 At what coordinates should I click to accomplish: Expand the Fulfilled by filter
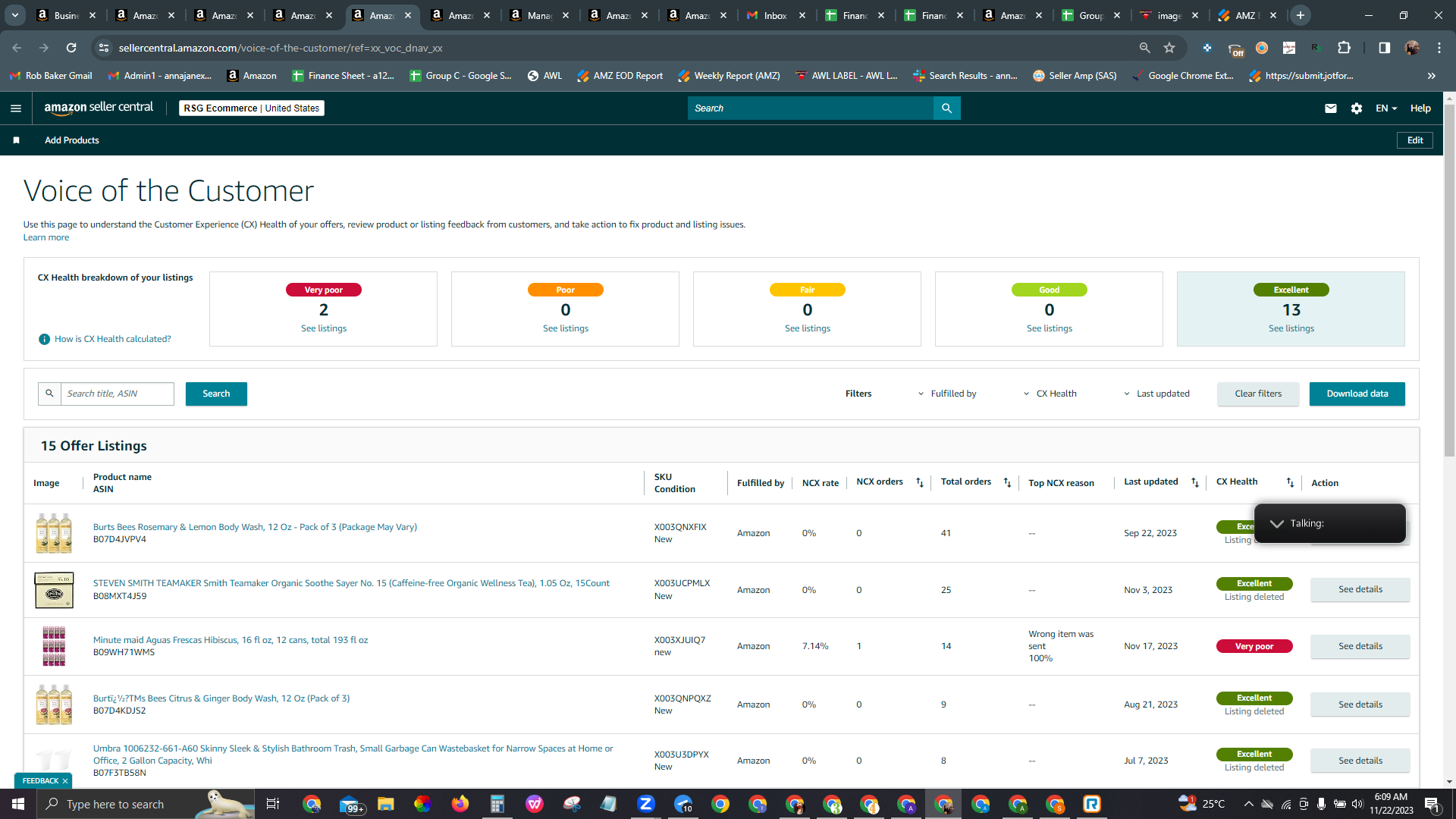pos(948,394)
